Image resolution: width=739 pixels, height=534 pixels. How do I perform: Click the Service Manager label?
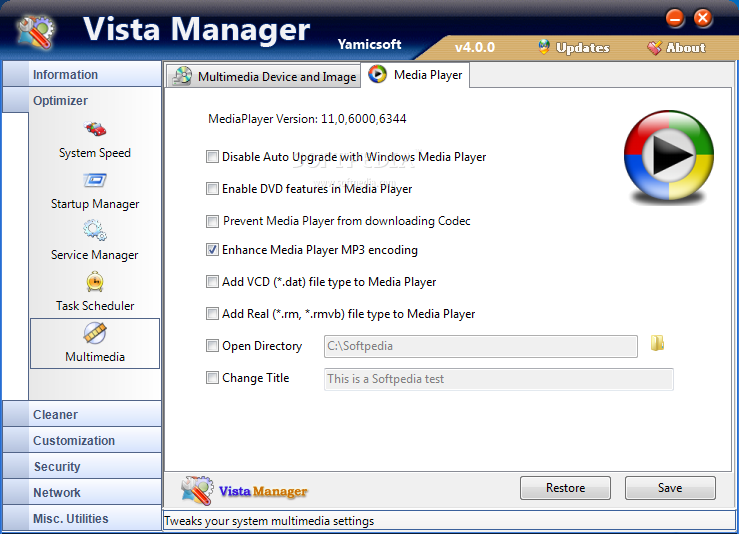[x=95, y=255]
